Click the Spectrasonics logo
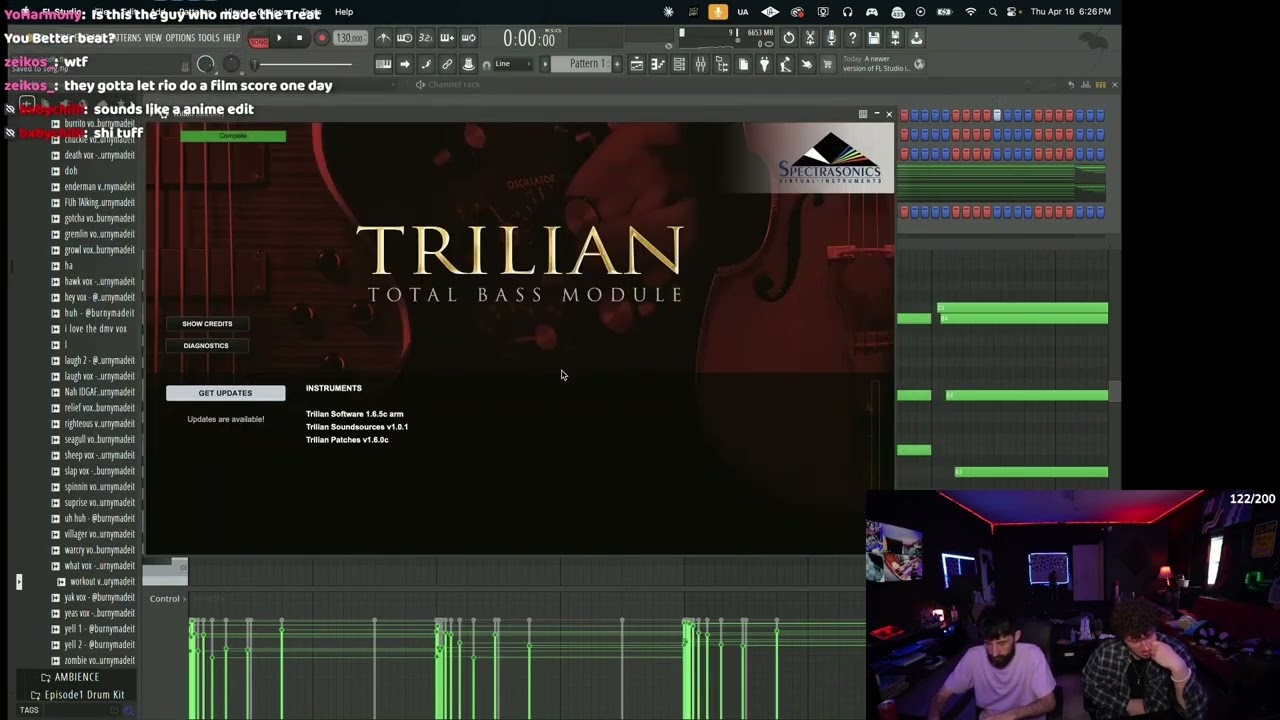 (830, 158)
